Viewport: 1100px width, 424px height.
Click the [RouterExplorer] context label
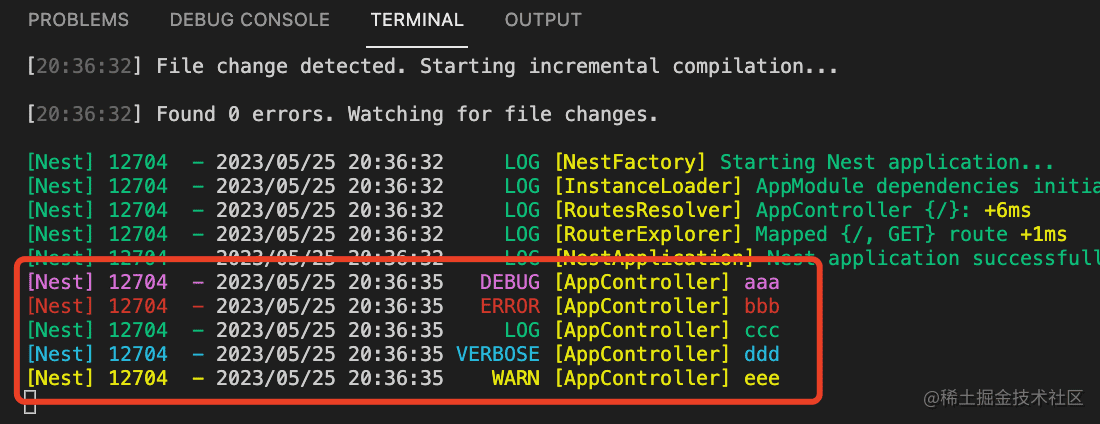click(x=649, y=234)
